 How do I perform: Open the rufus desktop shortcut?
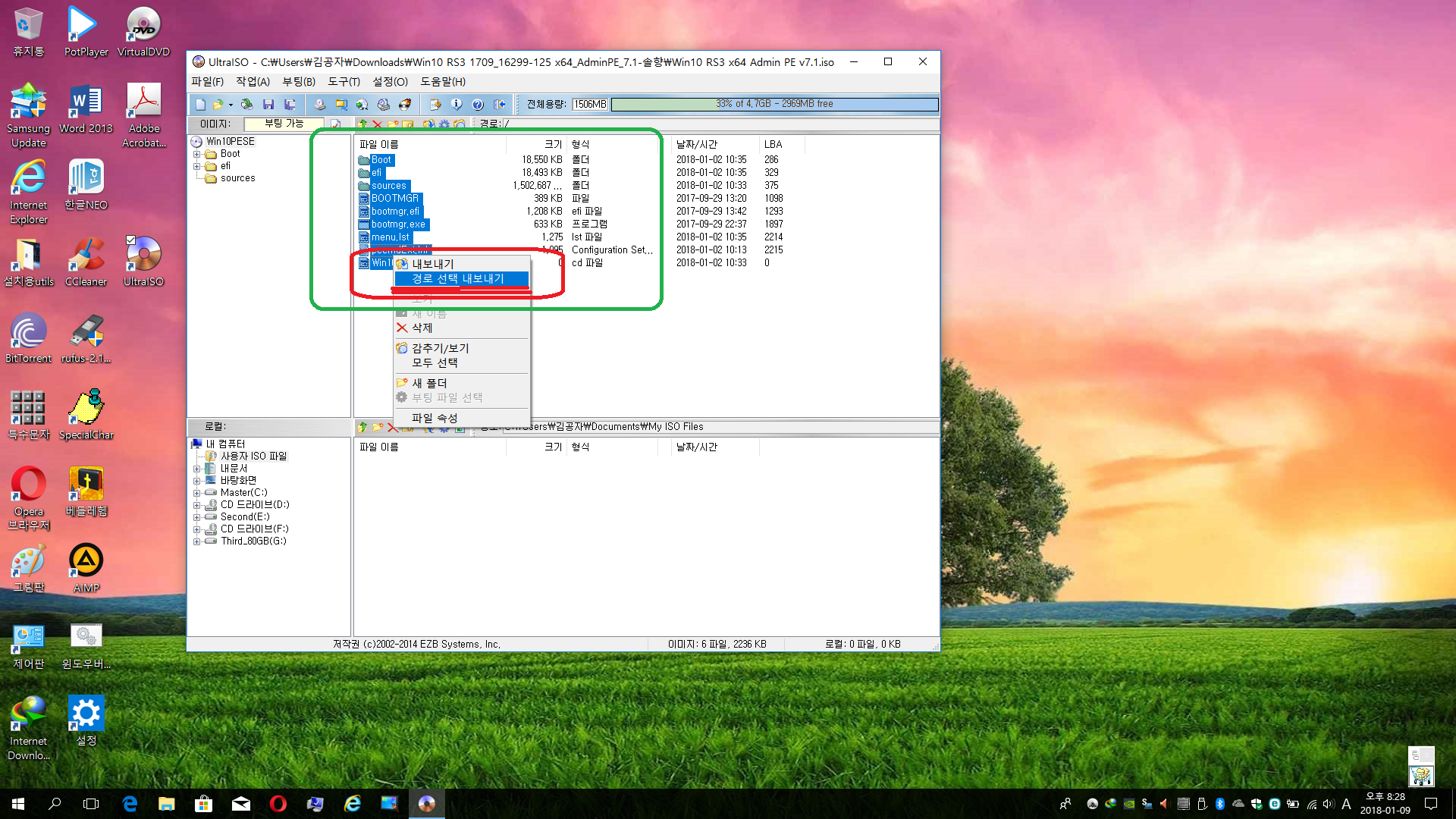[86, 338]
